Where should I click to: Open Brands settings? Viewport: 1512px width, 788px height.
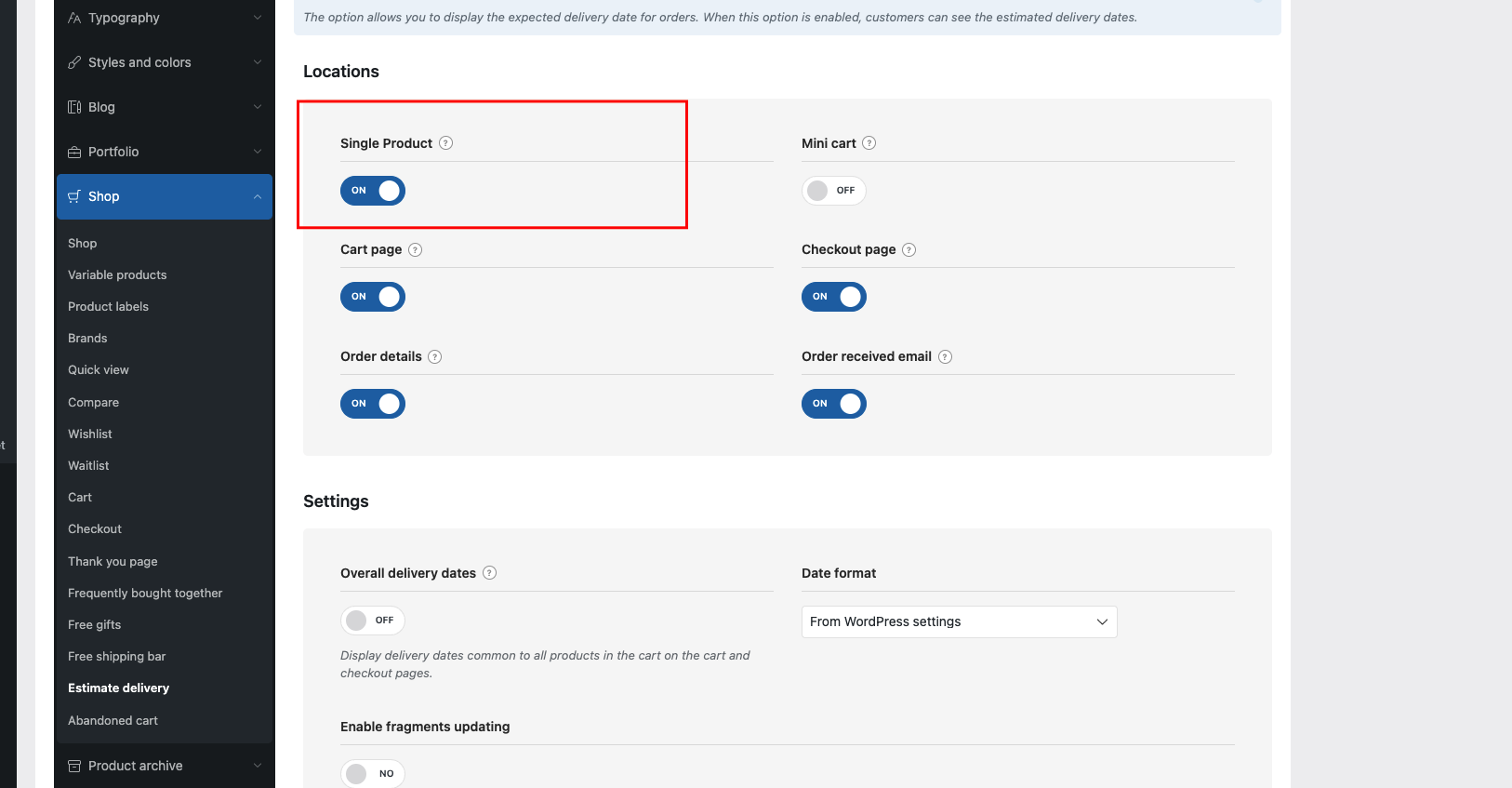click(x=87, y=338)
